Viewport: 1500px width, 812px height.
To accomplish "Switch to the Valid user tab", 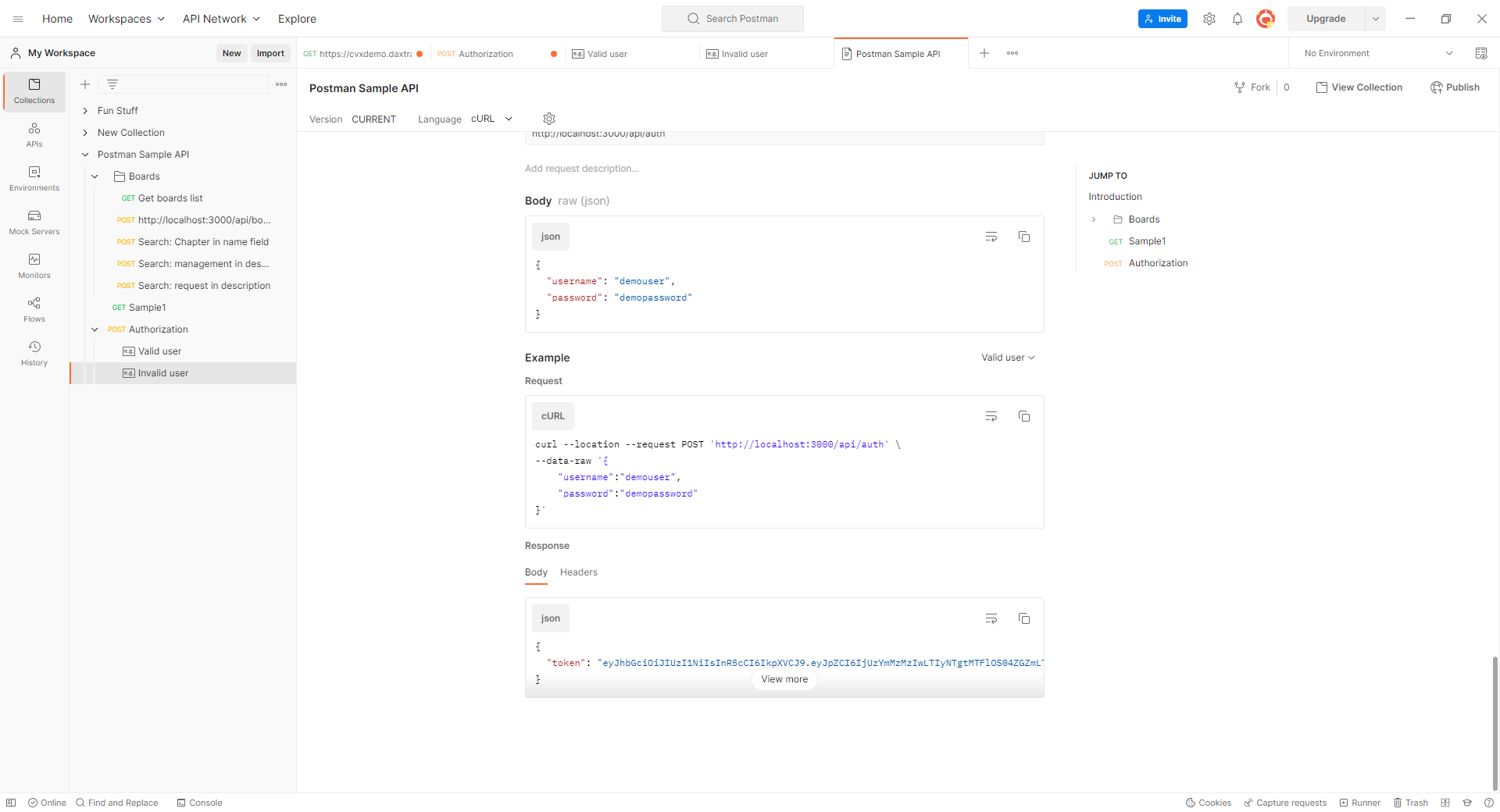I will [x=632, y=54].
